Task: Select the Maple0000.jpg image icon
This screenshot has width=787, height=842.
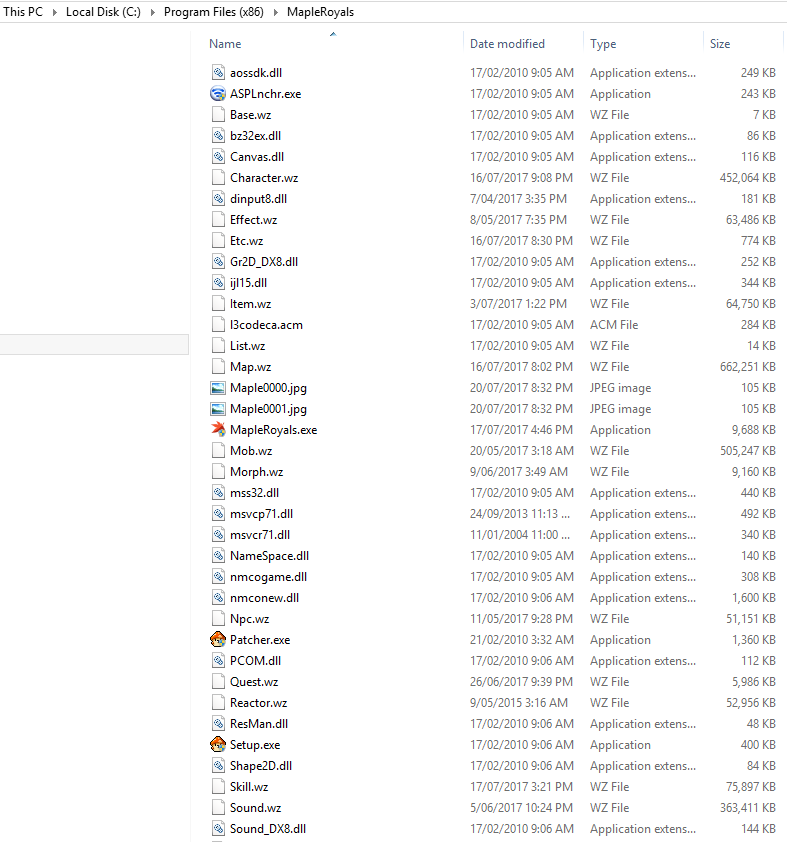Action: click(218, 388)
